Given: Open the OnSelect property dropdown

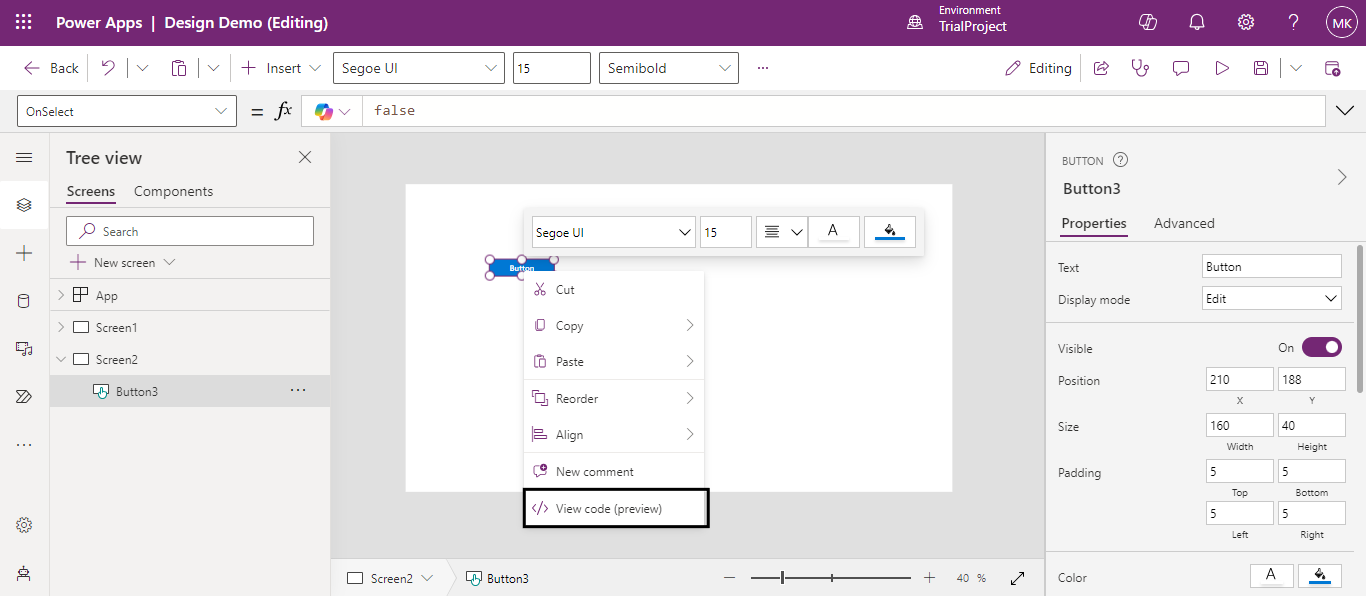Looking at the screenshot, I should tap(127, 112).
